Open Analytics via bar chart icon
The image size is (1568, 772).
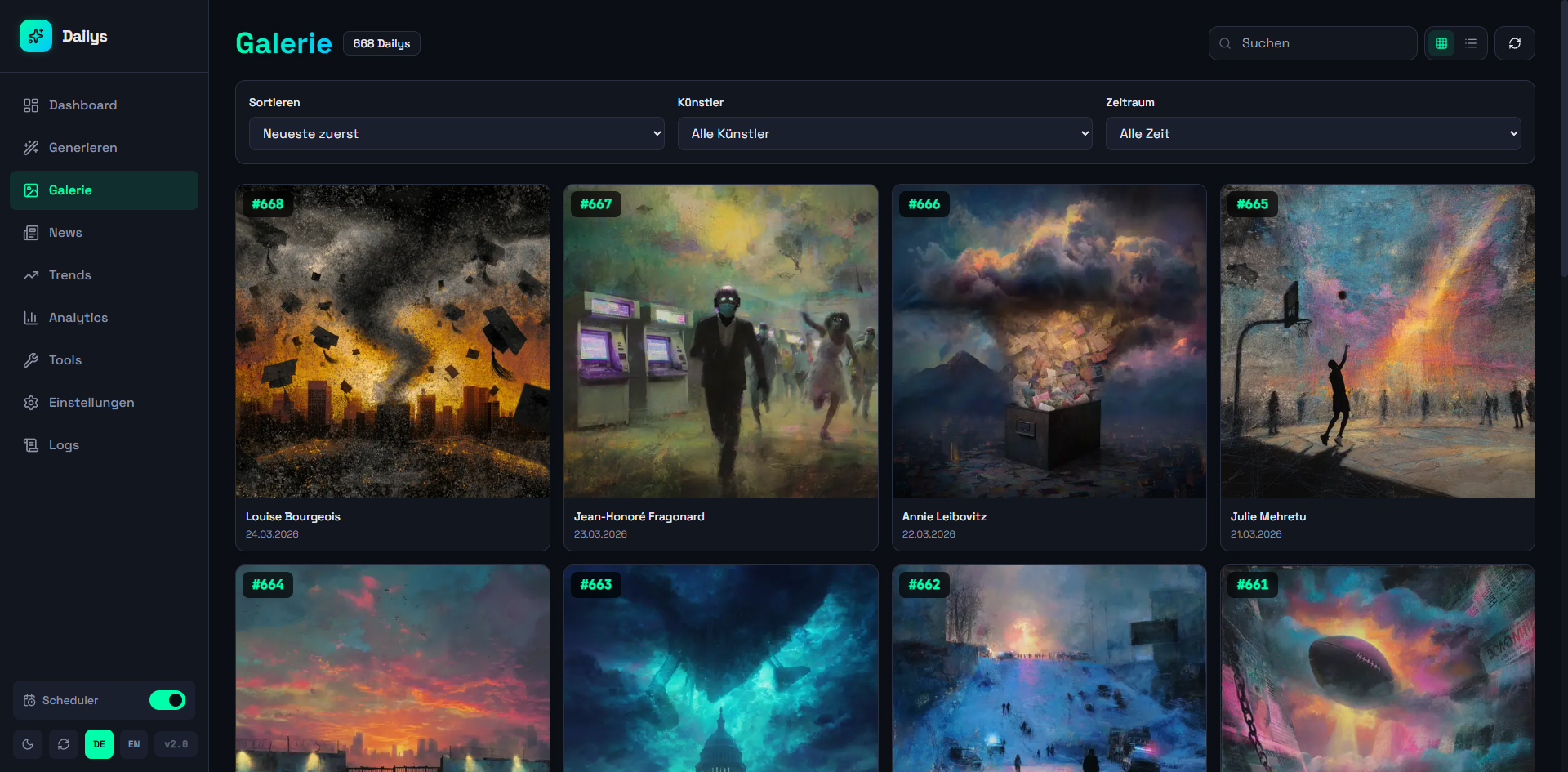31,318
